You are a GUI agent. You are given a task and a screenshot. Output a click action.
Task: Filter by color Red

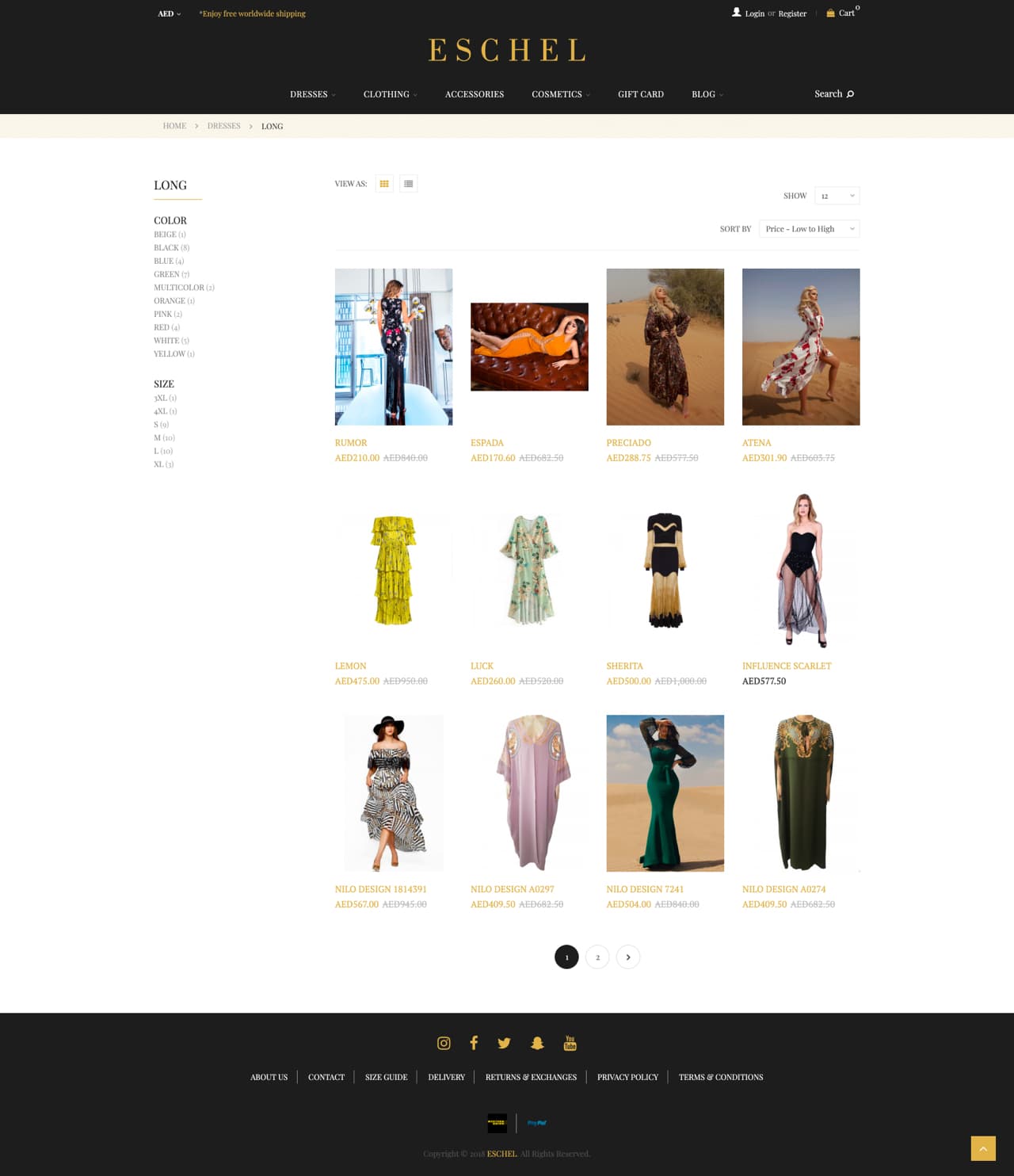tap(166, 327)
